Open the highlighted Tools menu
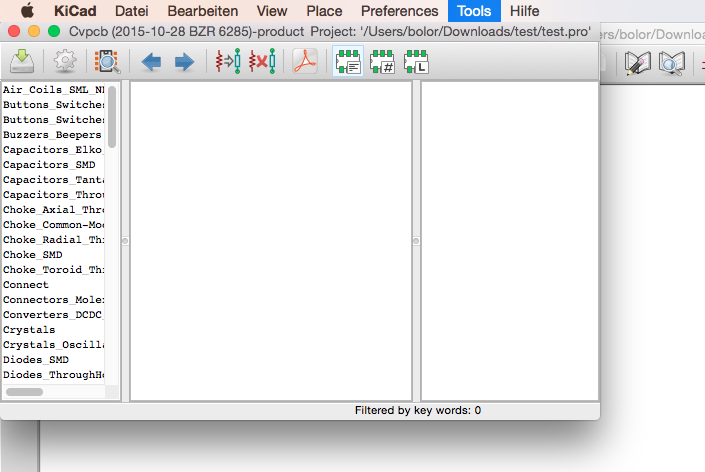 (474, 11)
